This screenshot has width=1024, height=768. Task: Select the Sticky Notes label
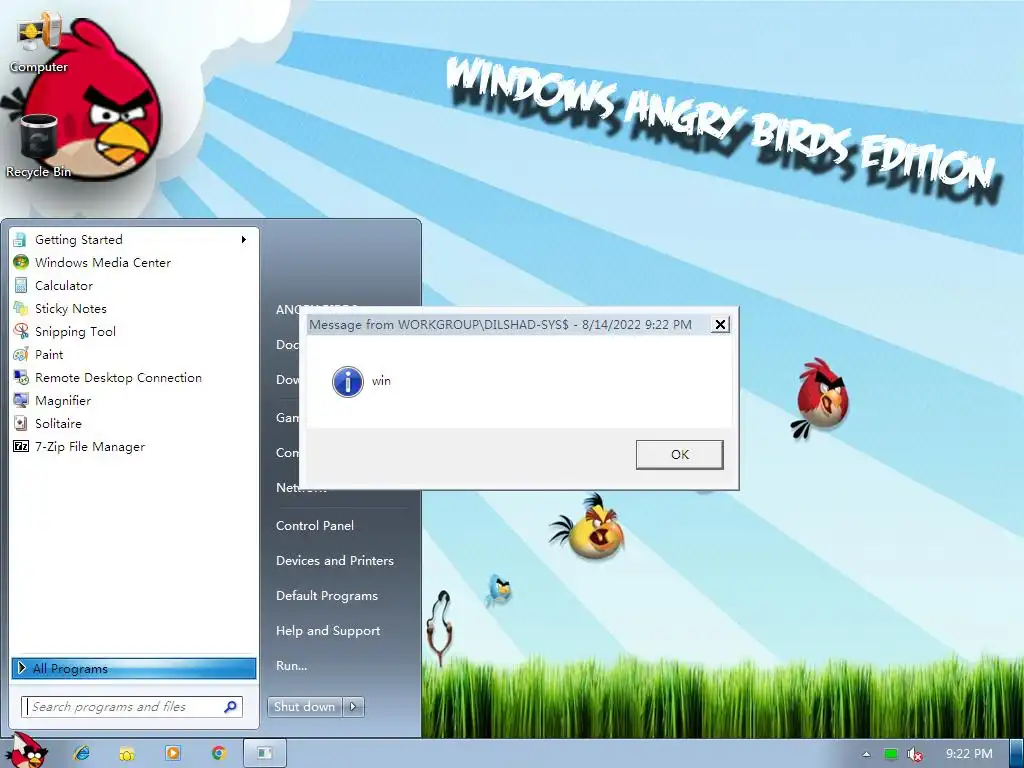point(71,308)
